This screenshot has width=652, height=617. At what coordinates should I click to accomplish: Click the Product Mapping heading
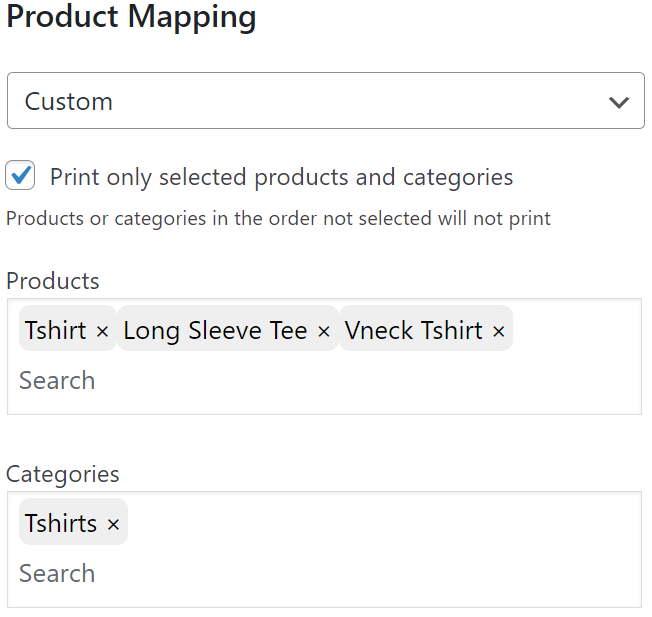tap(131, 17)
